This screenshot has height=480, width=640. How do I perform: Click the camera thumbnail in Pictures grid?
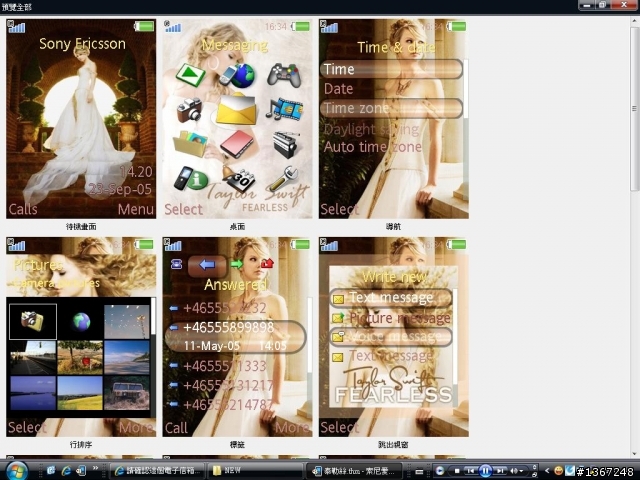33,322
